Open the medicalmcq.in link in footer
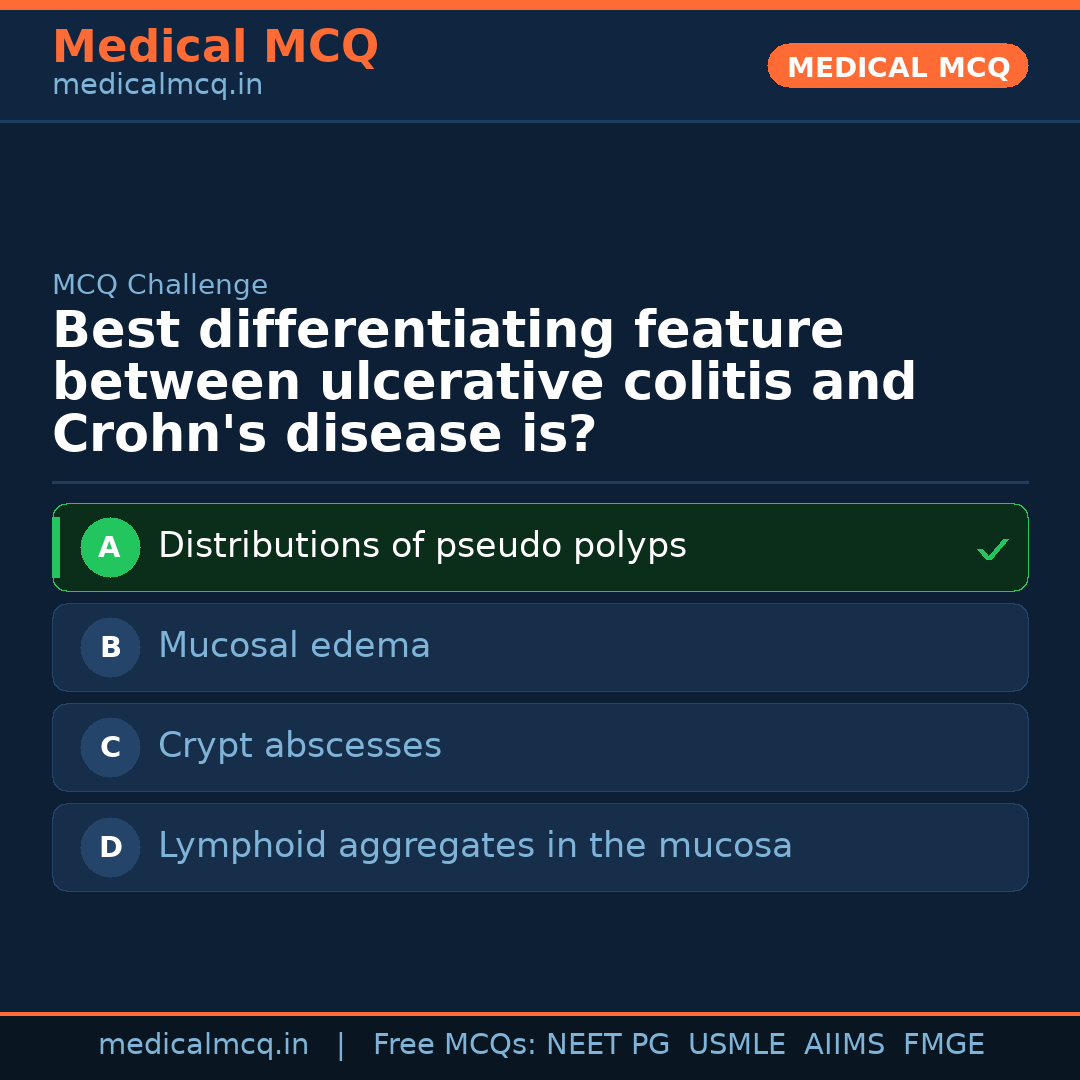This screenshot has height=1080, width=1080. tap(203, 1045)
